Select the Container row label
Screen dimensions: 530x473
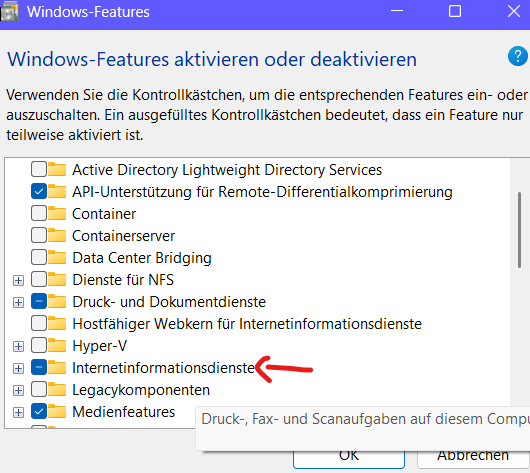coord(104,214)
